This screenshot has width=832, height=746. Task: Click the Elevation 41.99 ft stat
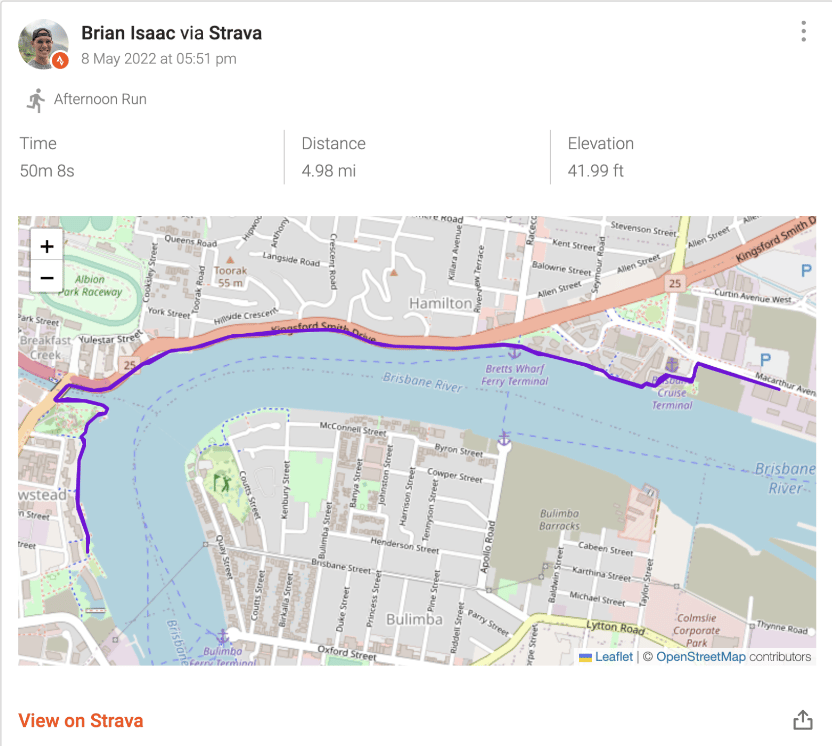(x=601, y=157)
